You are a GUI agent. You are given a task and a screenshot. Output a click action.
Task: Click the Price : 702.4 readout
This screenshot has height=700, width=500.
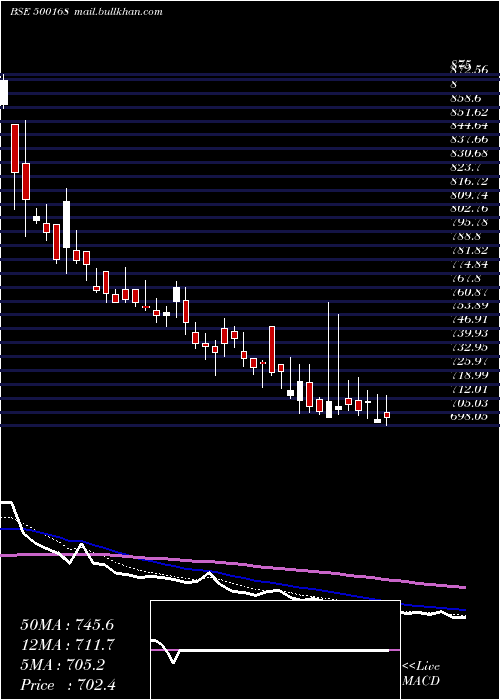(x=68, y=685)
